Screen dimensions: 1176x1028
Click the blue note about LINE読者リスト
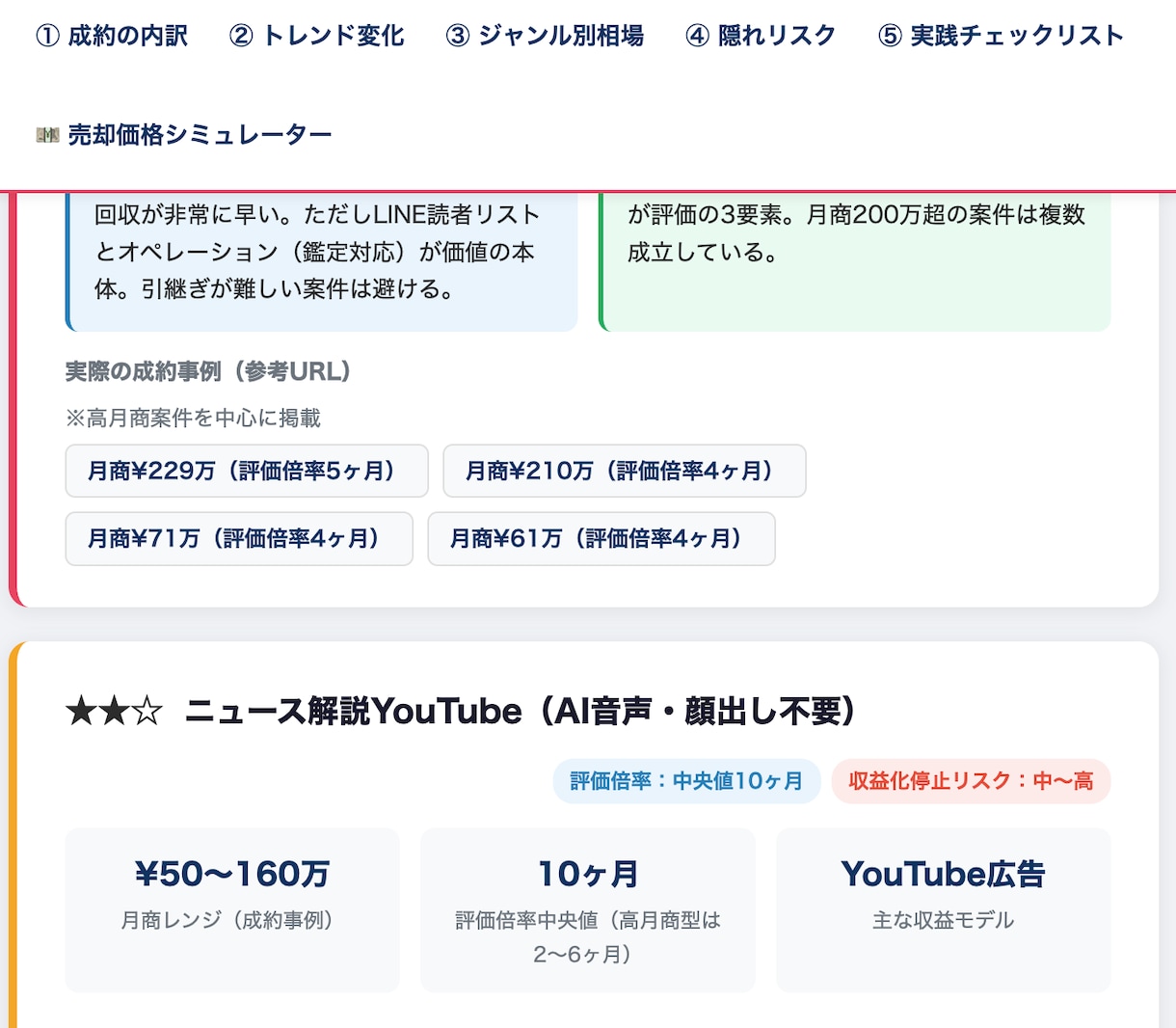pos(322,262)
